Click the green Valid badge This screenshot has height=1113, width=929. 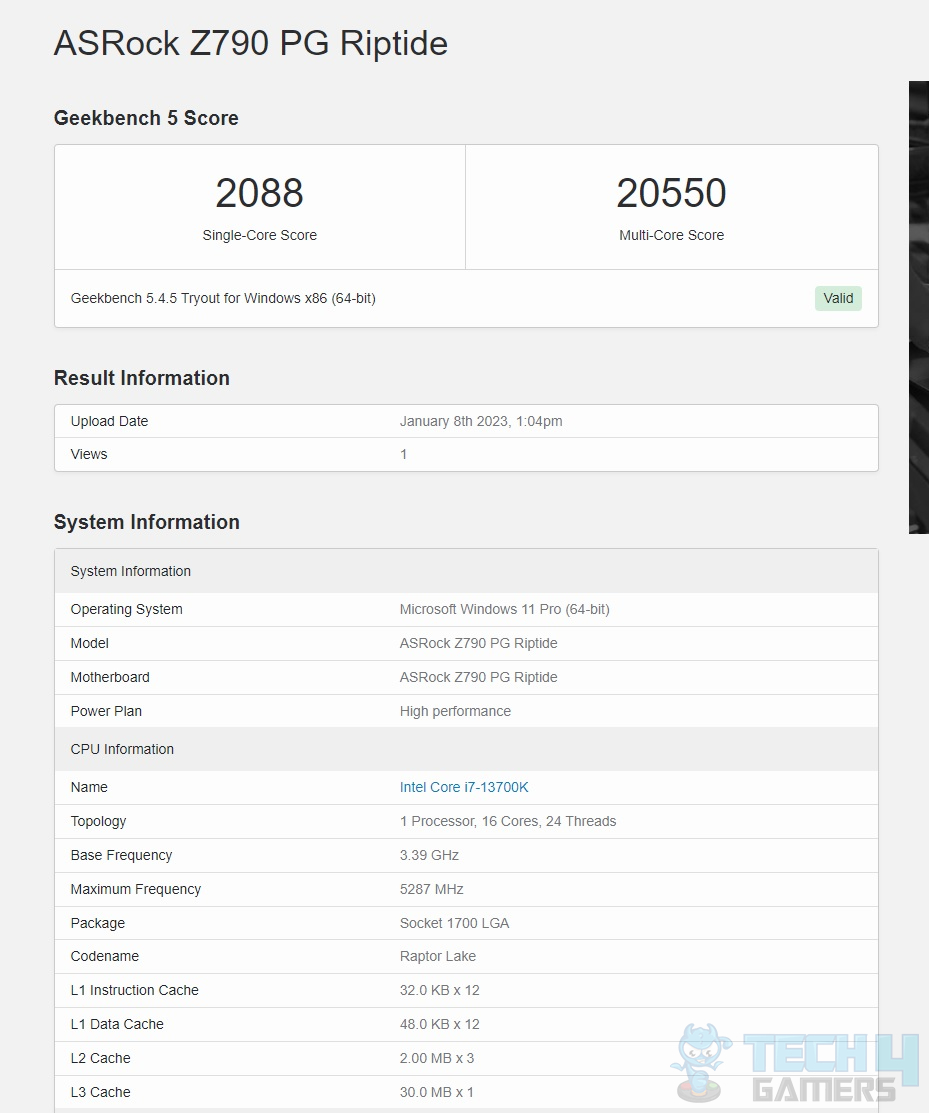click(x=838, y=298)
